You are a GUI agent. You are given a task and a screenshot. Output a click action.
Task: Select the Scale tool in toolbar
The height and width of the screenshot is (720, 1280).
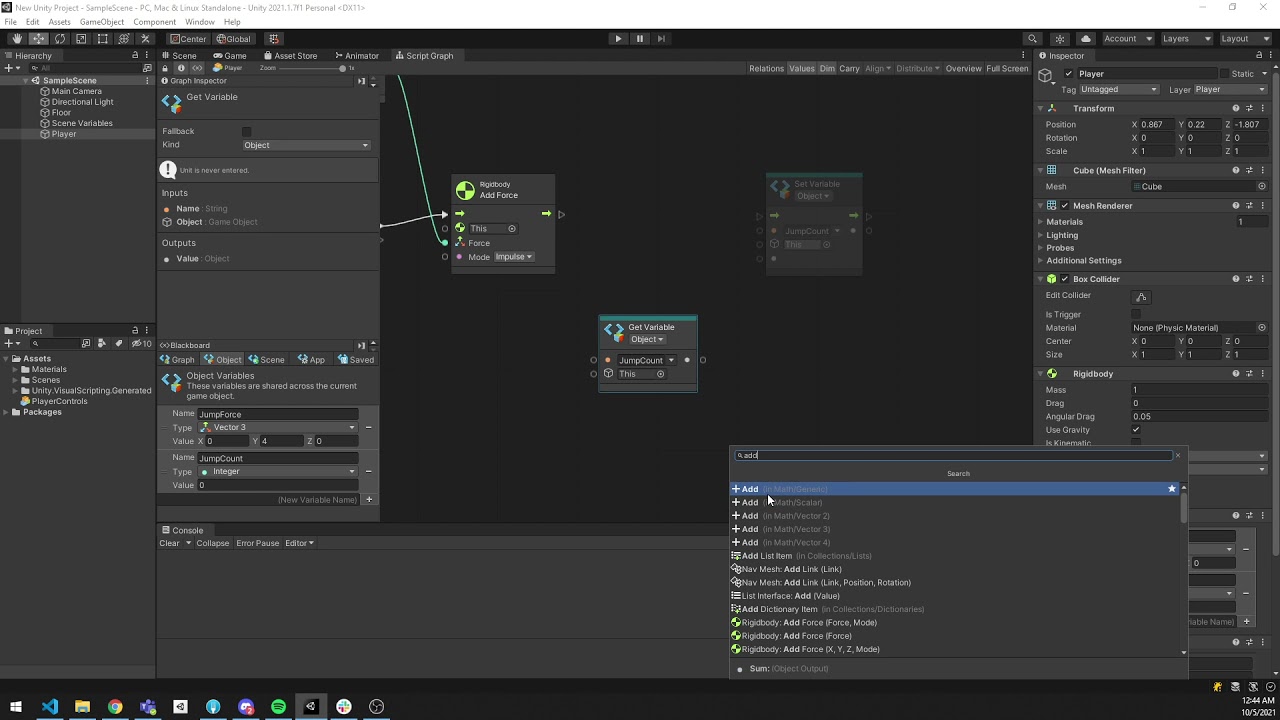(81, 39)
